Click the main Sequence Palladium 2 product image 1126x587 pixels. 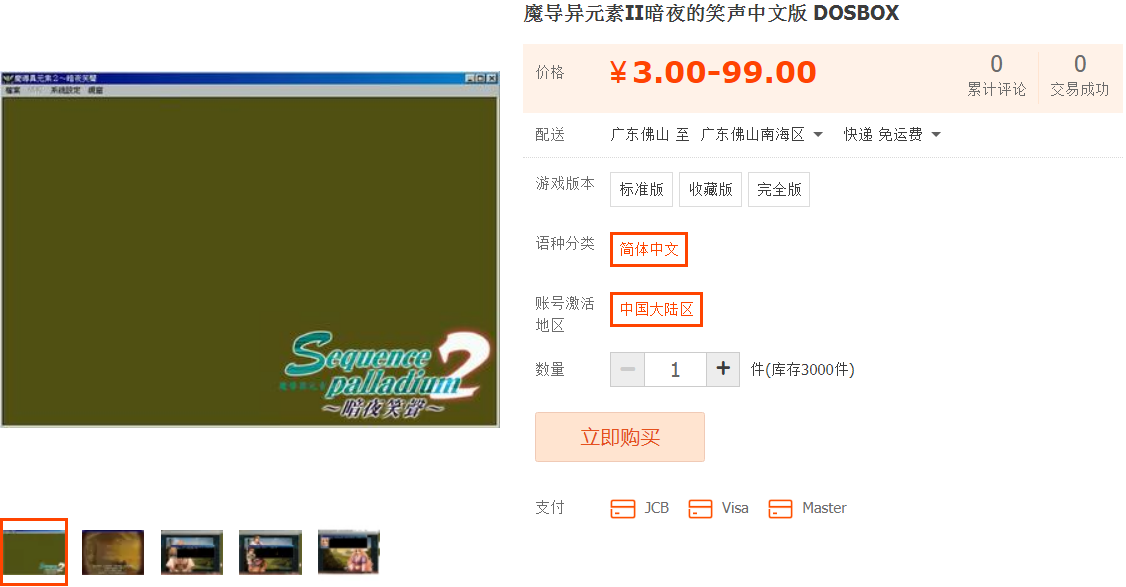tap(250, 249)
